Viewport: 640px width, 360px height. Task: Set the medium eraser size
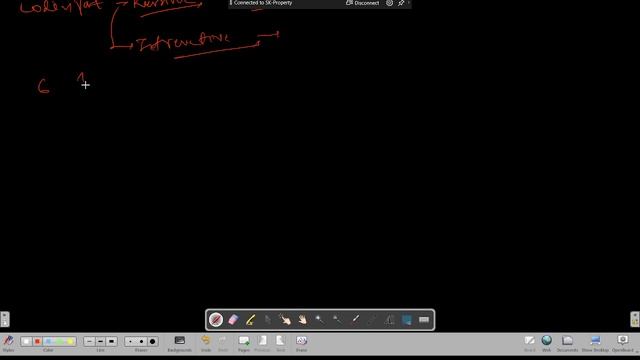141,341
